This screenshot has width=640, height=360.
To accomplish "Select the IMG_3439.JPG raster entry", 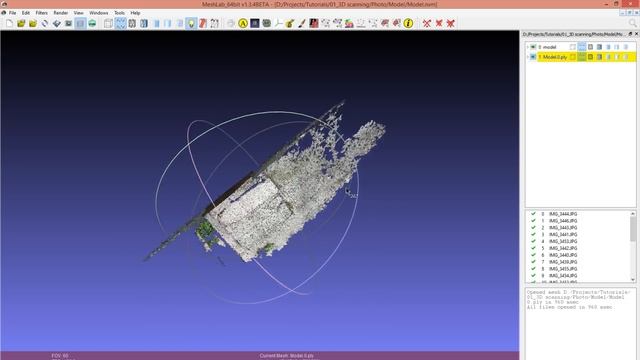I will click(563, 262).
